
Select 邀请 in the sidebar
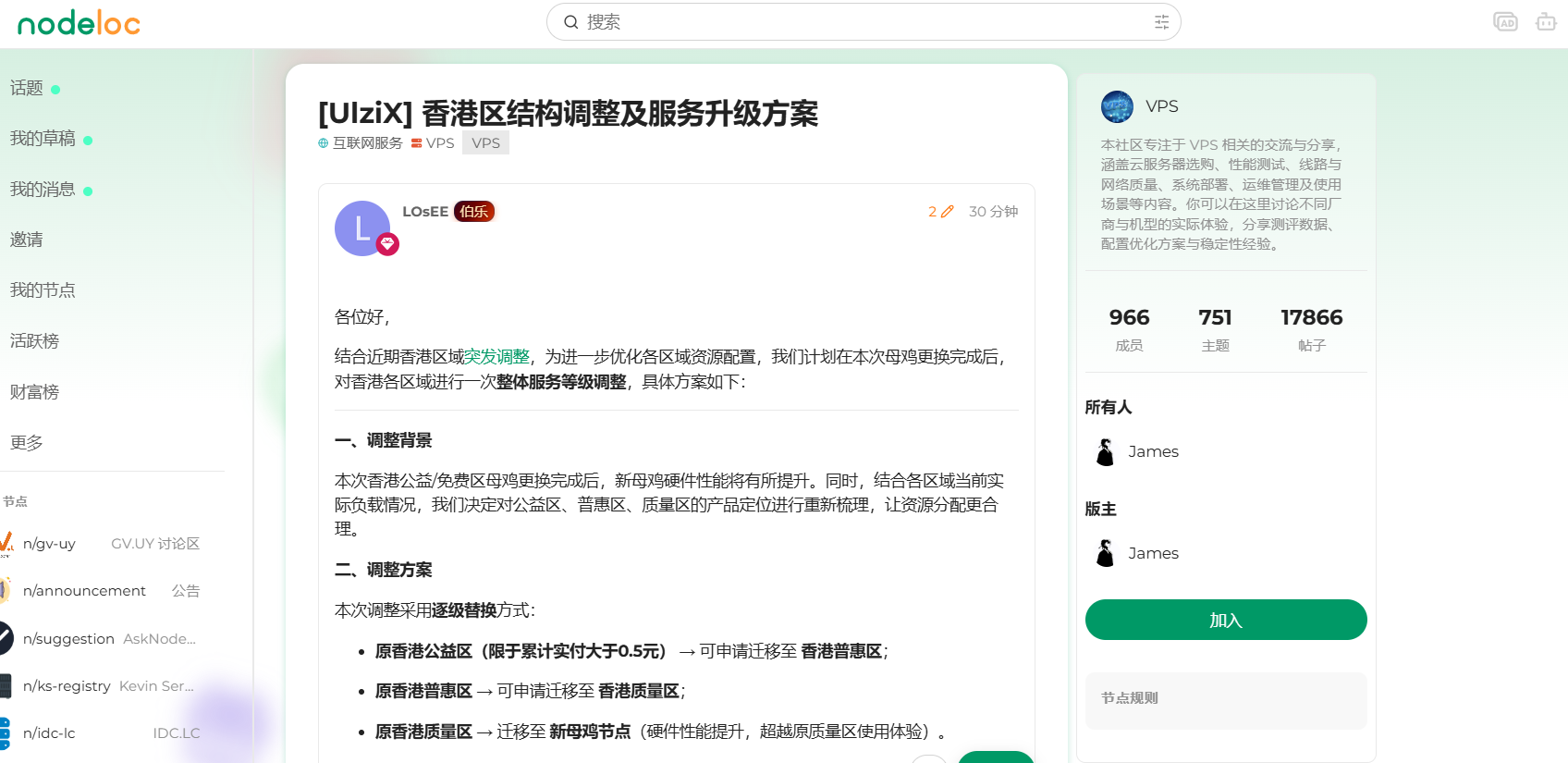click(x=27, y=240)
